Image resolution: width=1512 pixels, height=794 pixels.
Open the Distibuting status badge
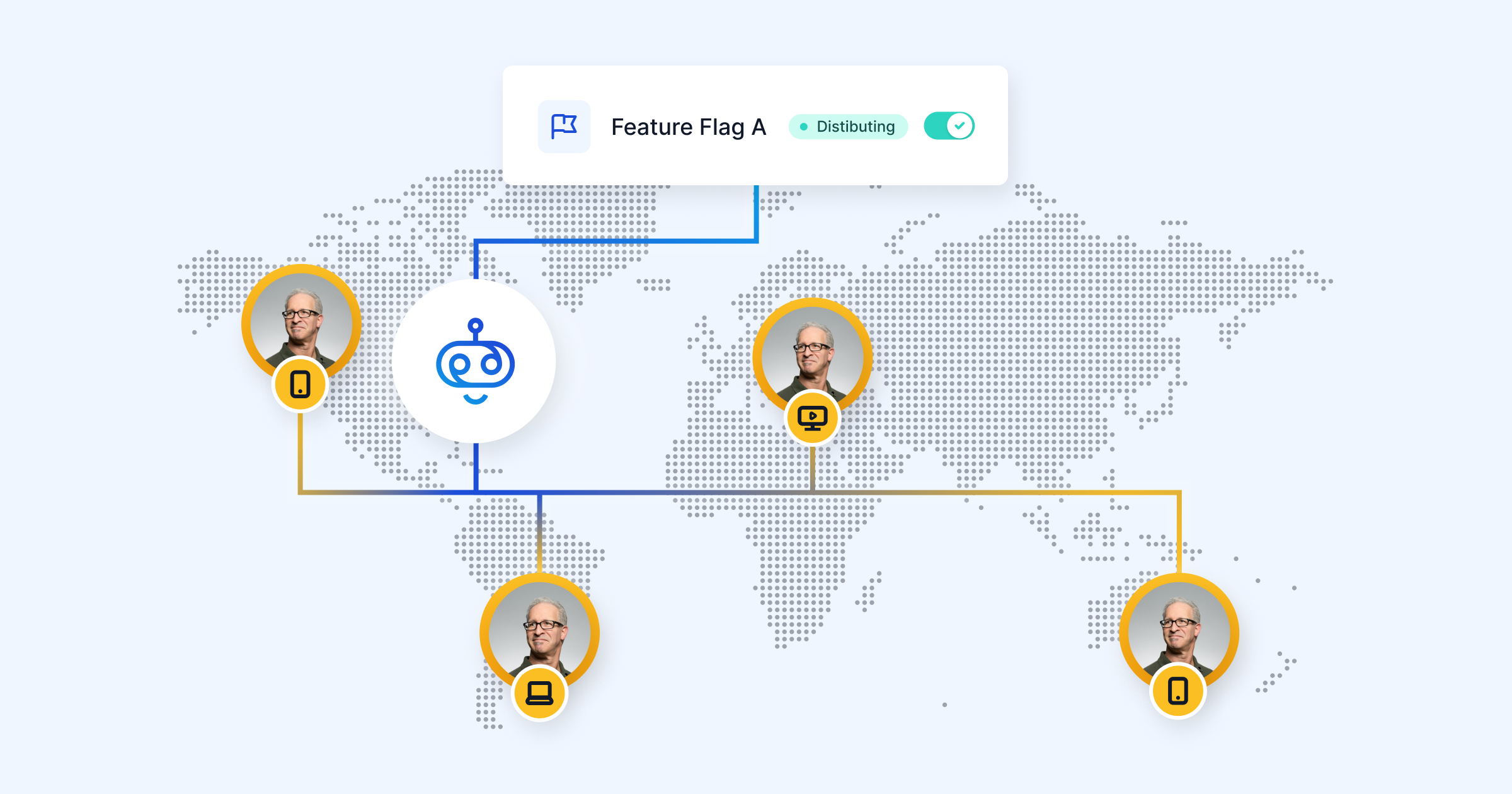(x=848, y=127)
